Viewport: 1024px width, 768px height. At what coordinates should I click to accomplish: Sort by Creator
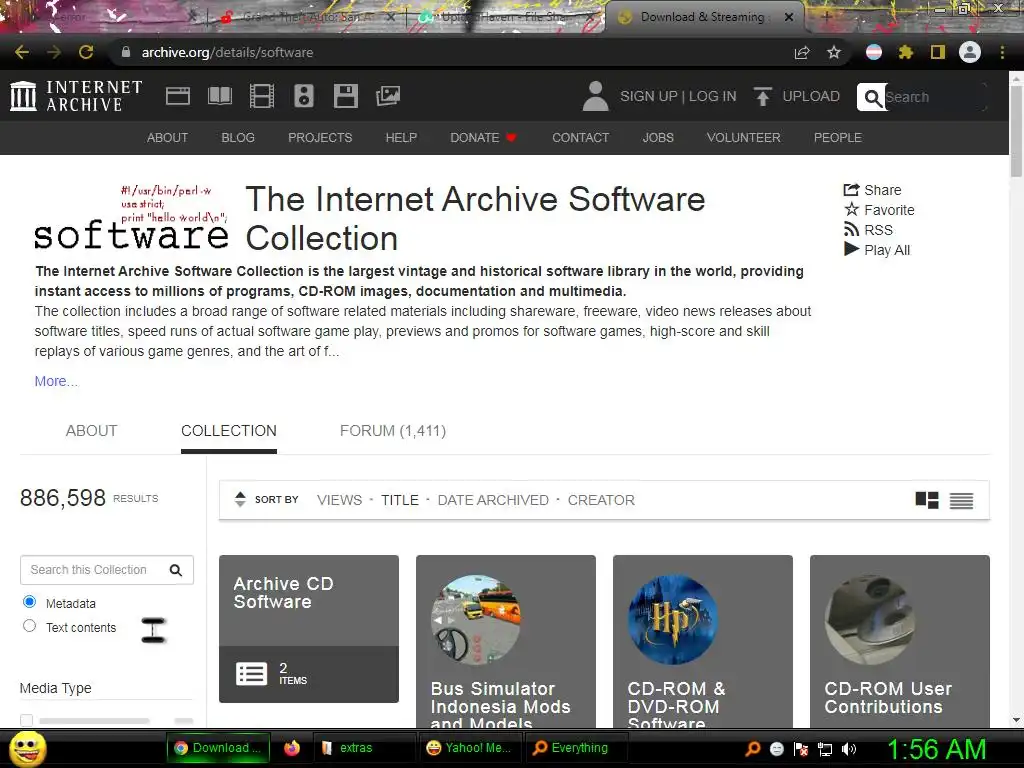click(601, 500)
